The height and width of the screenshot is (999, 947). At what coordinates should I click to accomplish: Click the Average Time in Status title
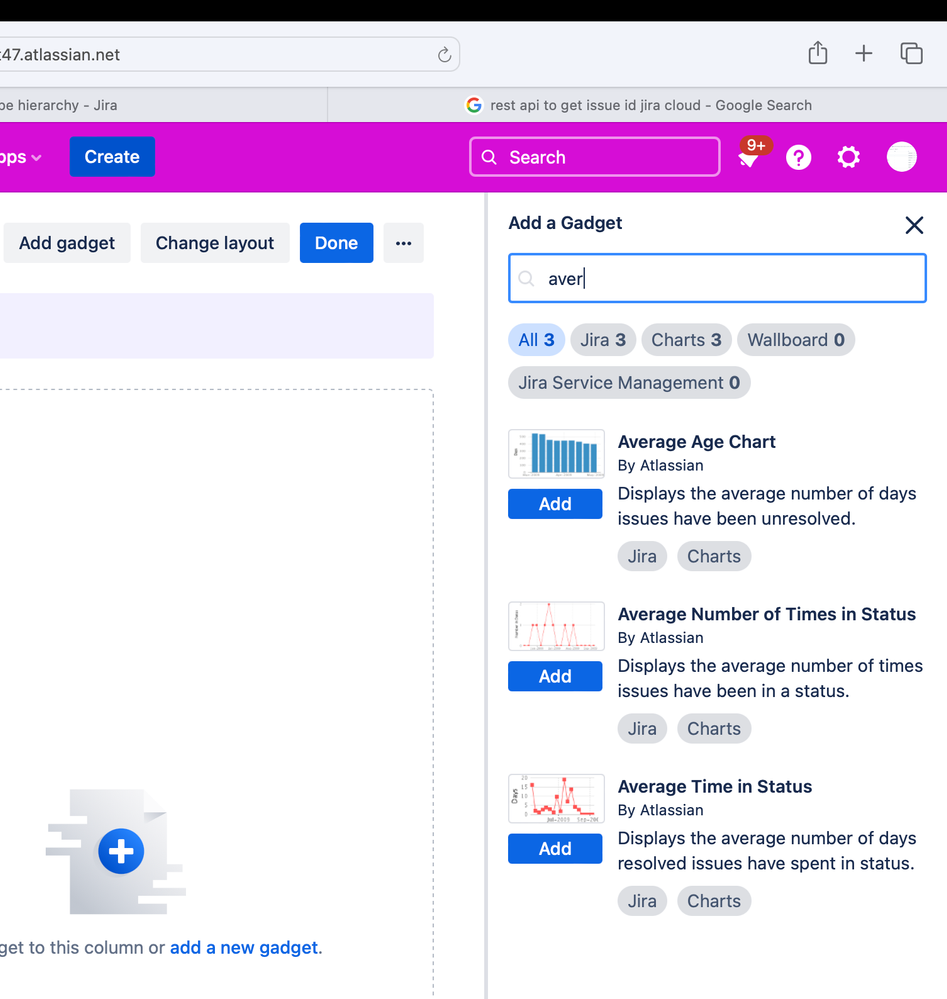tap(714, 786)
